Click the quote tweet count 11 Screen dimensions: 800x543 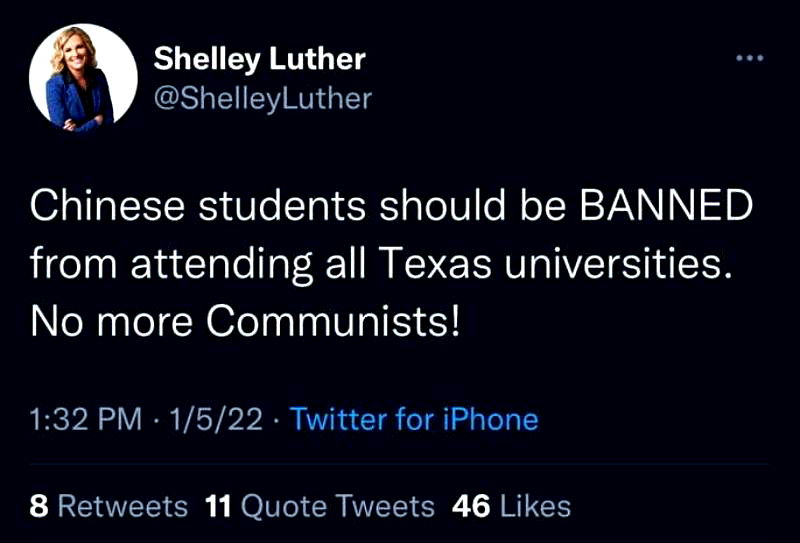point(219,506)
